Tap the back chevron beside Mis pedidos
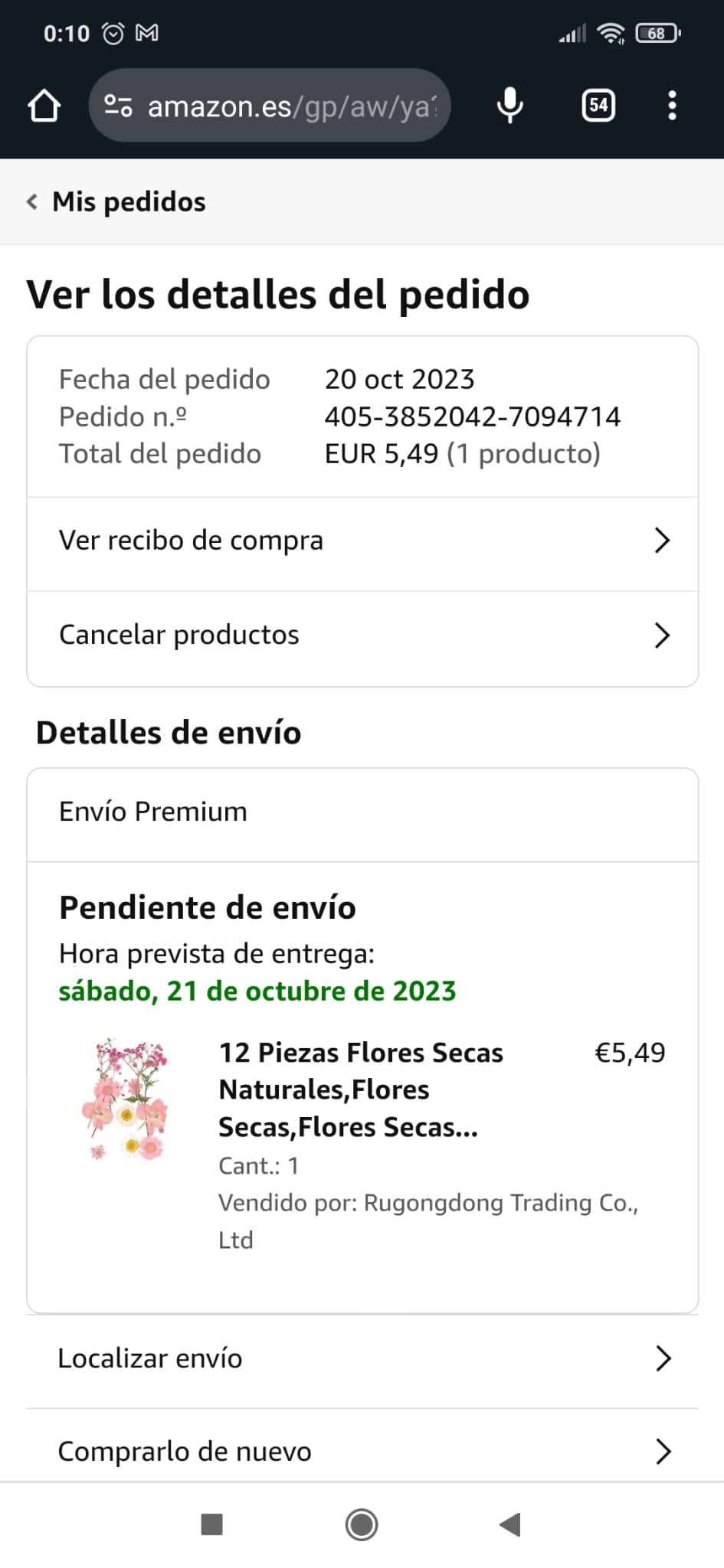724x1568 pixels. [32, 202]
